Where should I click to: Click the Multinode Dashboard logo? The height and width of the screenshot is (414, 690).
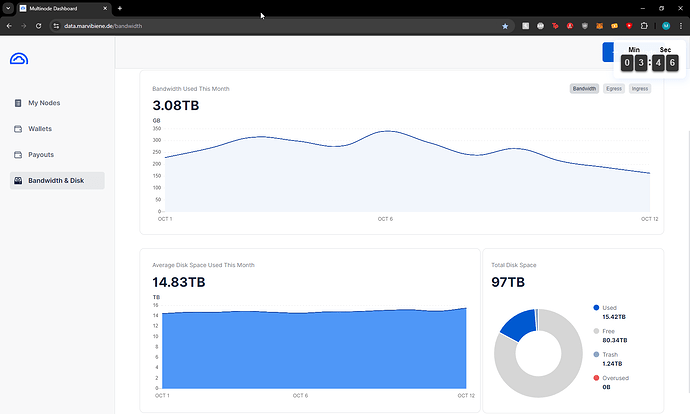[19, 59]
